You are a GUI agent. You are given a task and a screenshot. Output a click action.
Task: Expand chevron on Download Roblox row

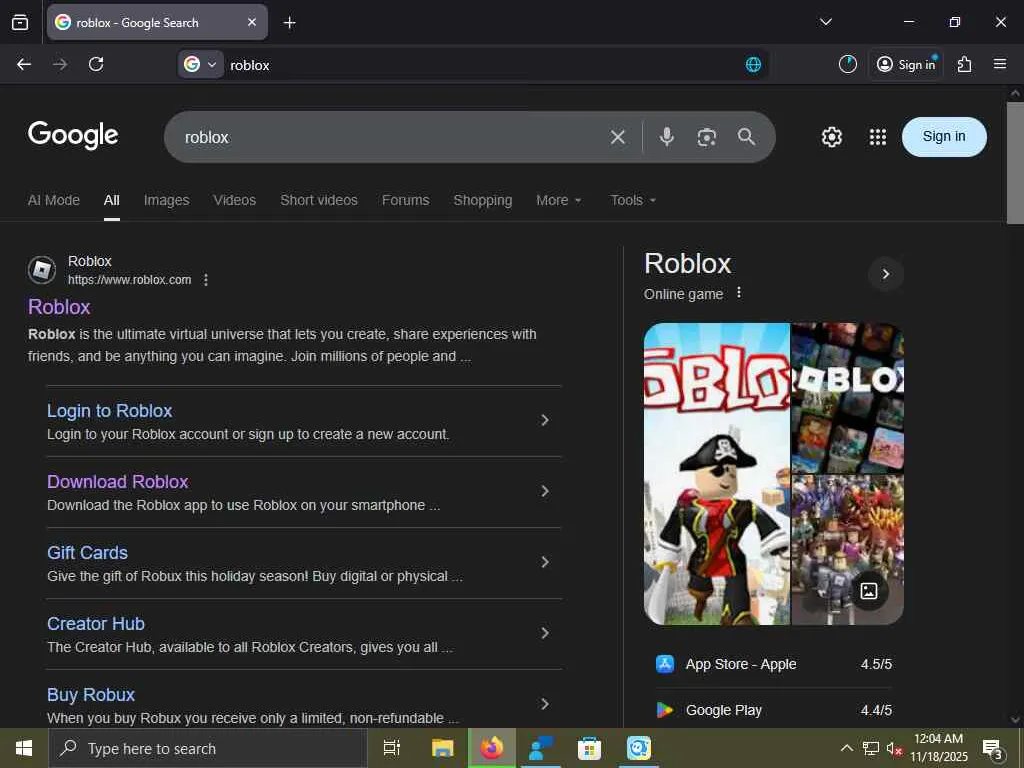pyautogui.click(x=545, y=491)
